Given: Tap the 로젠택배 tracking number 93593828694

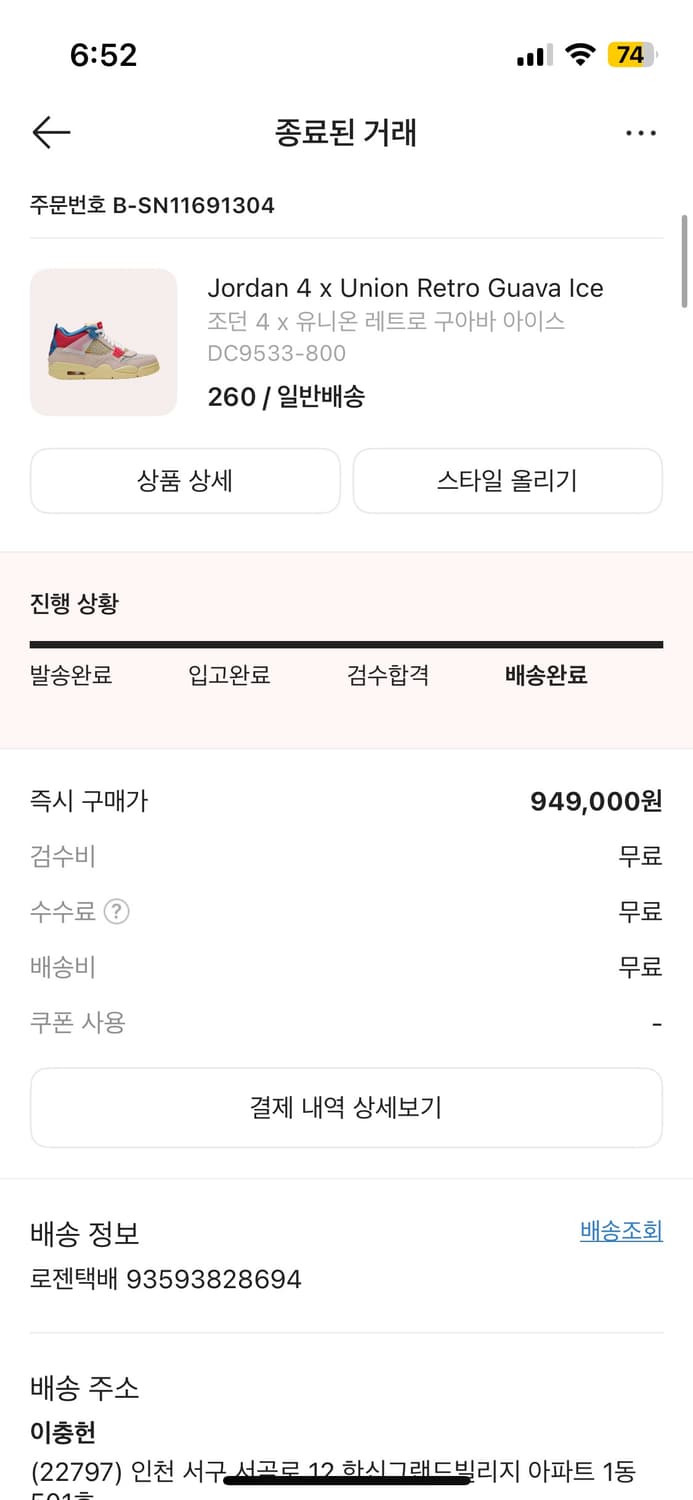Looking at the screenshot, I should click(167, 1278).
